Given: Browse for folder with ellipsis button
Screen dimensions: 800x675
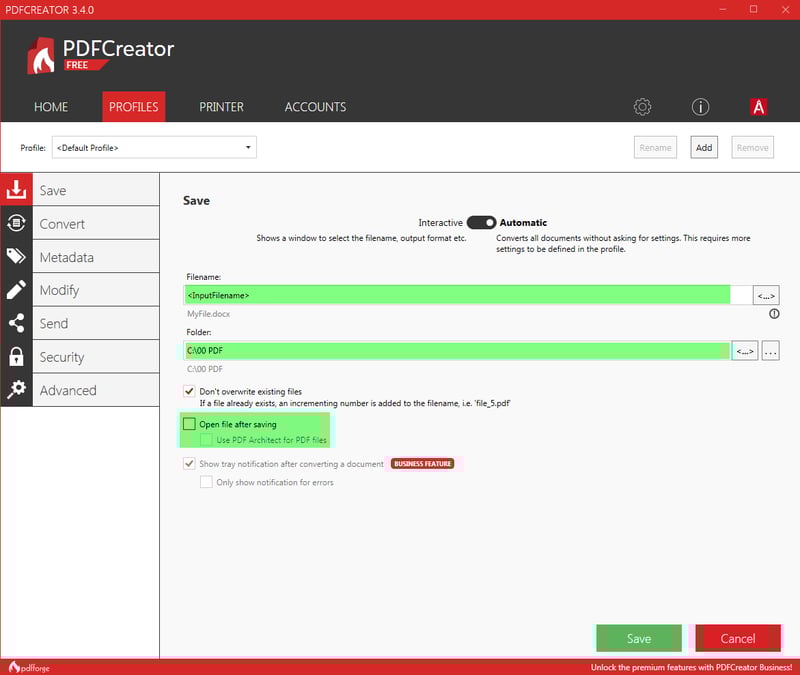Looking at the screenshot, I should click(770, 351).
